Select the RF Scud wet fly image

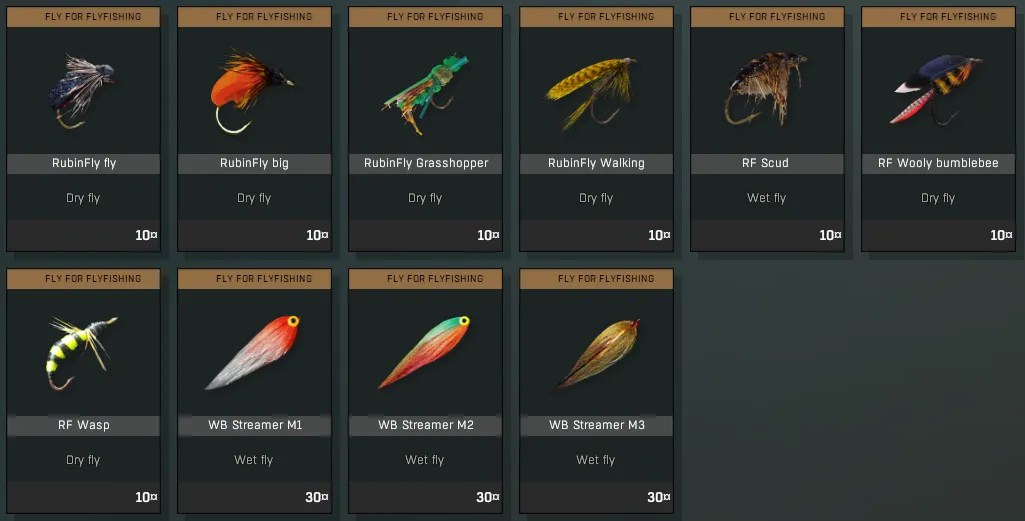(x=765, y=89)
